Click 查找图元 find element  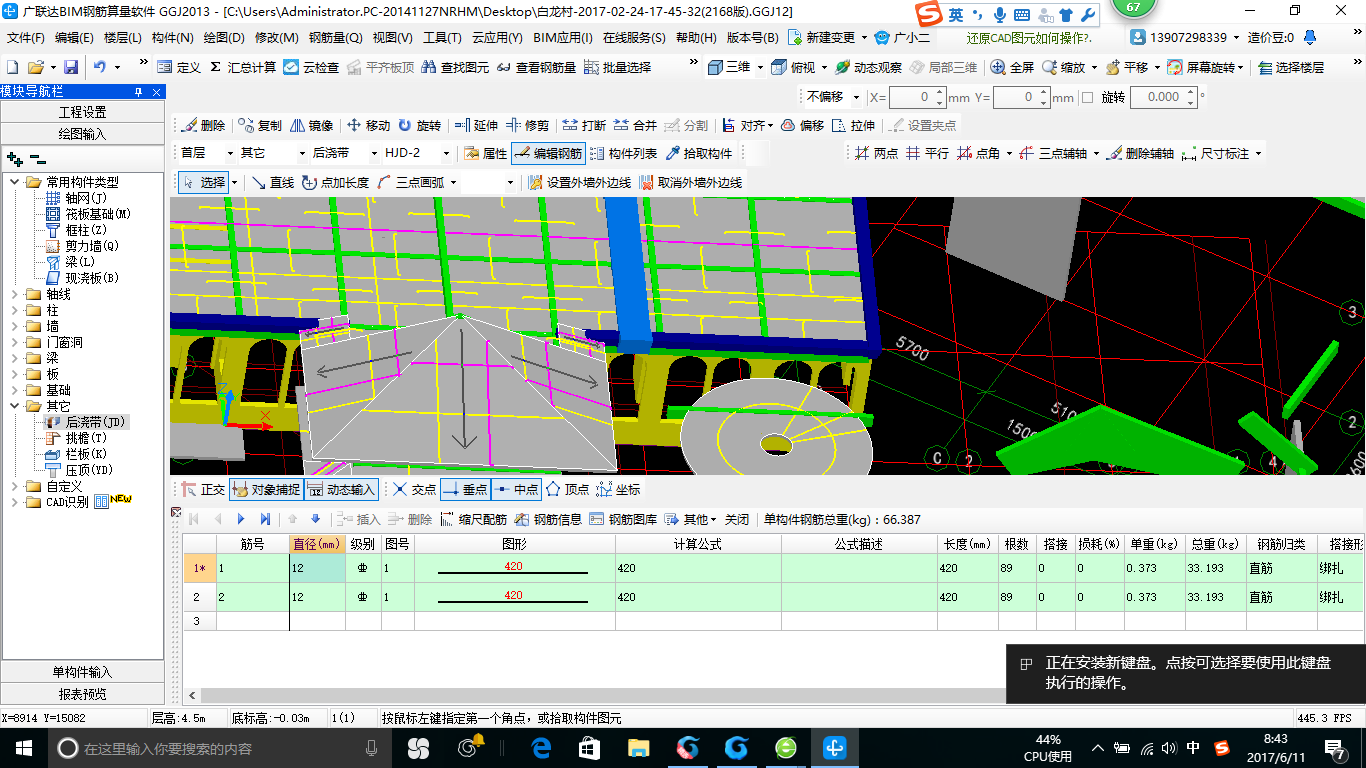tap(456, 67)
